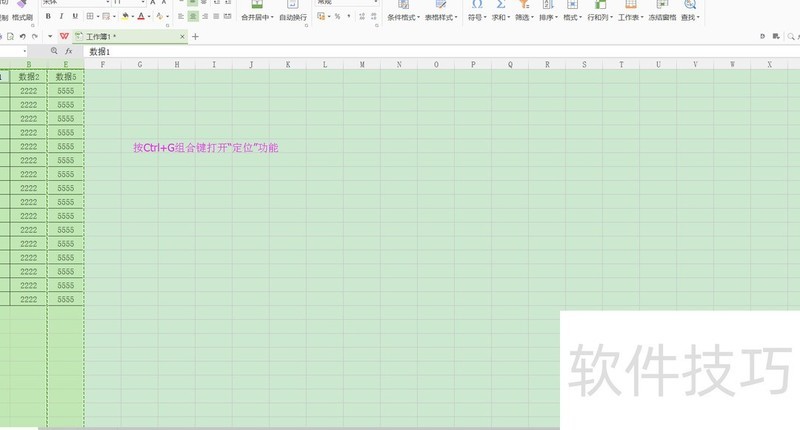Toggle underline formatting
The image size is (800, 430).
75,16
